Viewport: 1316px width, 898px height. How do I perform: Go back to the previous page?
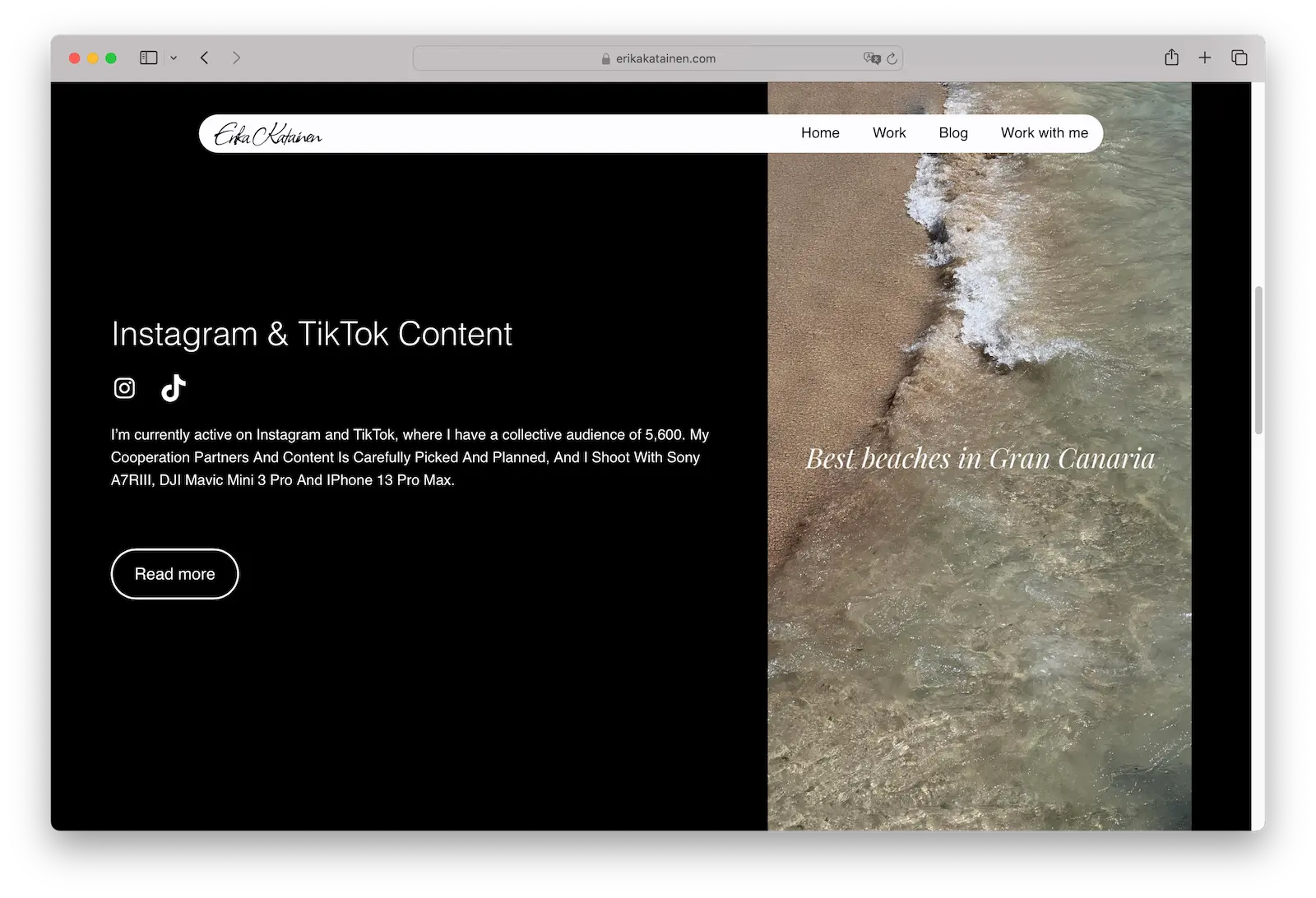pyautogui.click(x=205, y=58)
